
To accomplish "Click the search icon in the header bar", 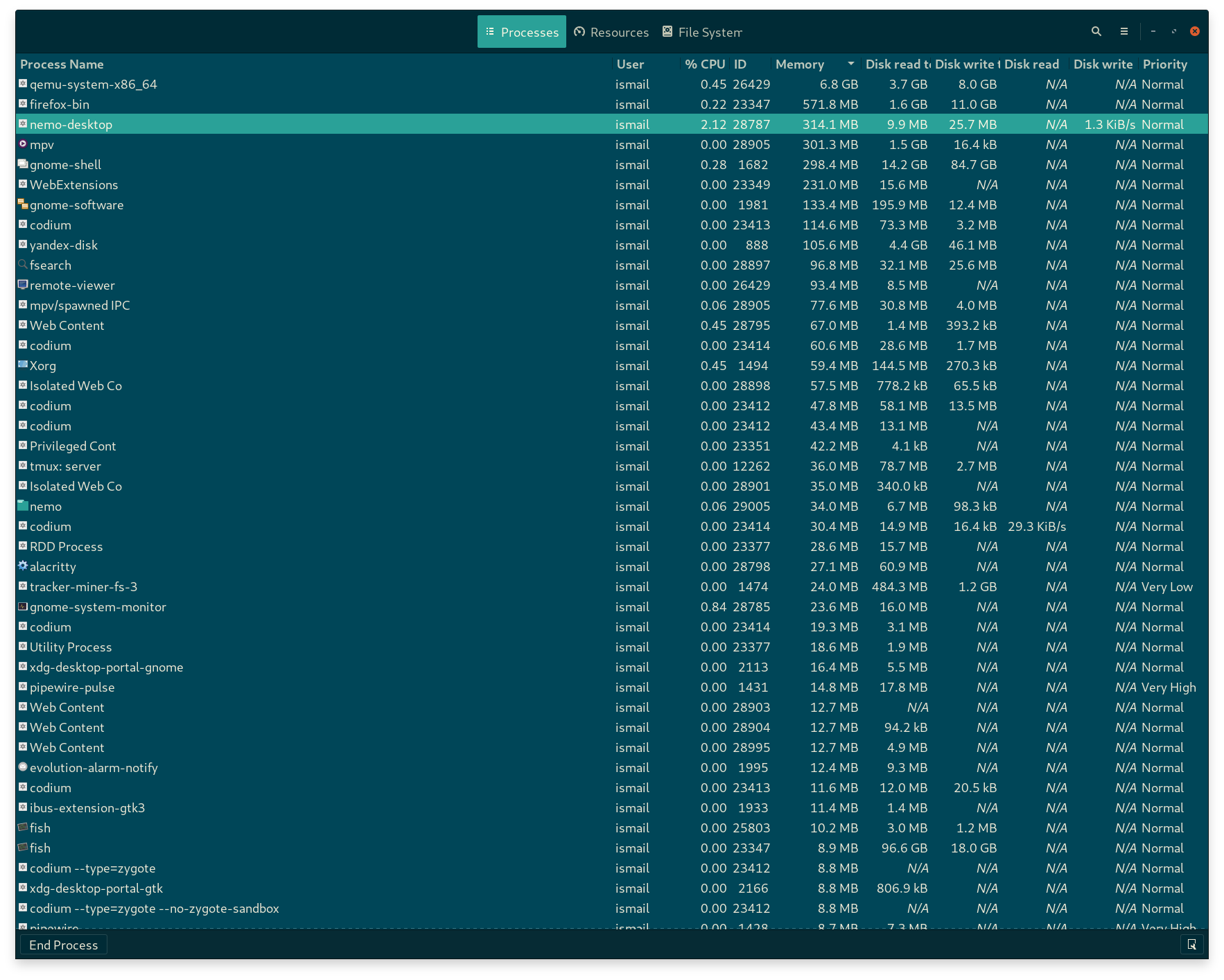I will (x=1096, y=31).
